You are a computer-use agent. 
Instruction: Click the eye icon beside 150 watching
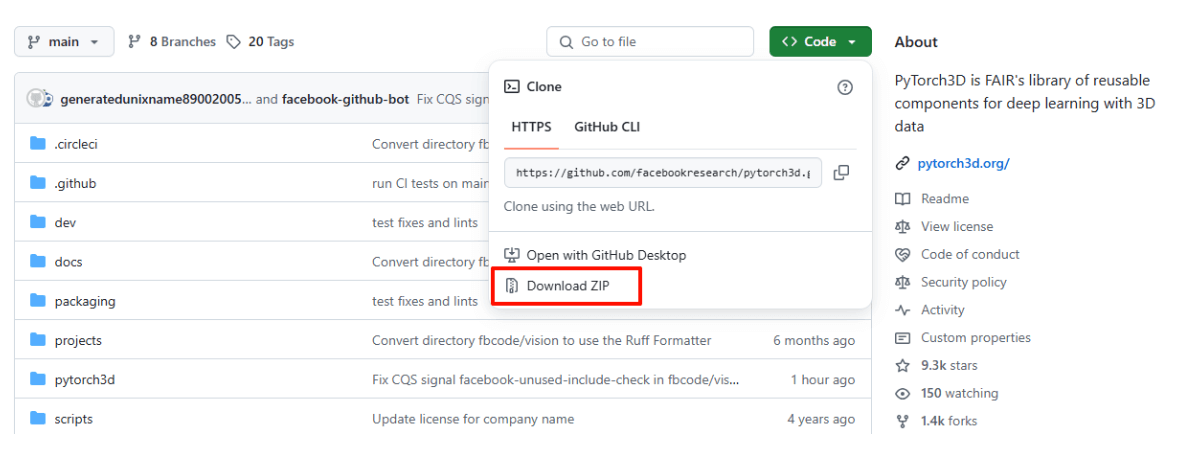(x=902, y=393)
